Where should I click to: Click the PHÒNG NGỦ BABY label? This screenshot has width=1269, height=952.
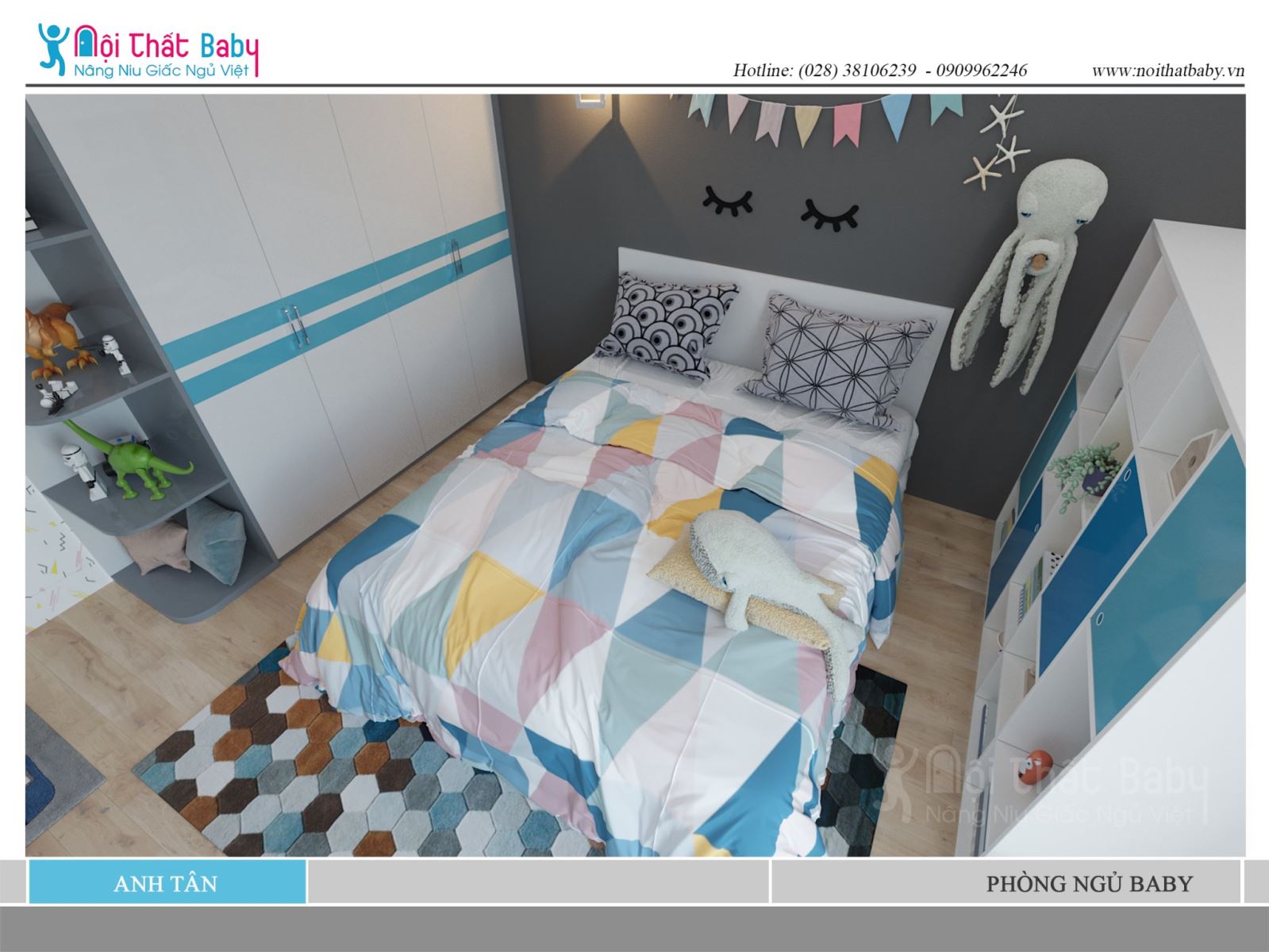(1089, 883)
